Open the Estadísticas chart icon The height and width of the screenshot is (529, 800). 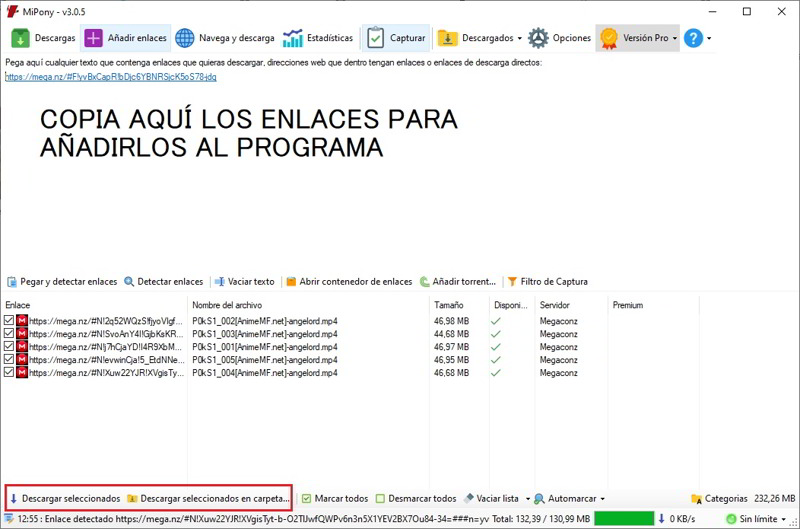tap(293, 38)
